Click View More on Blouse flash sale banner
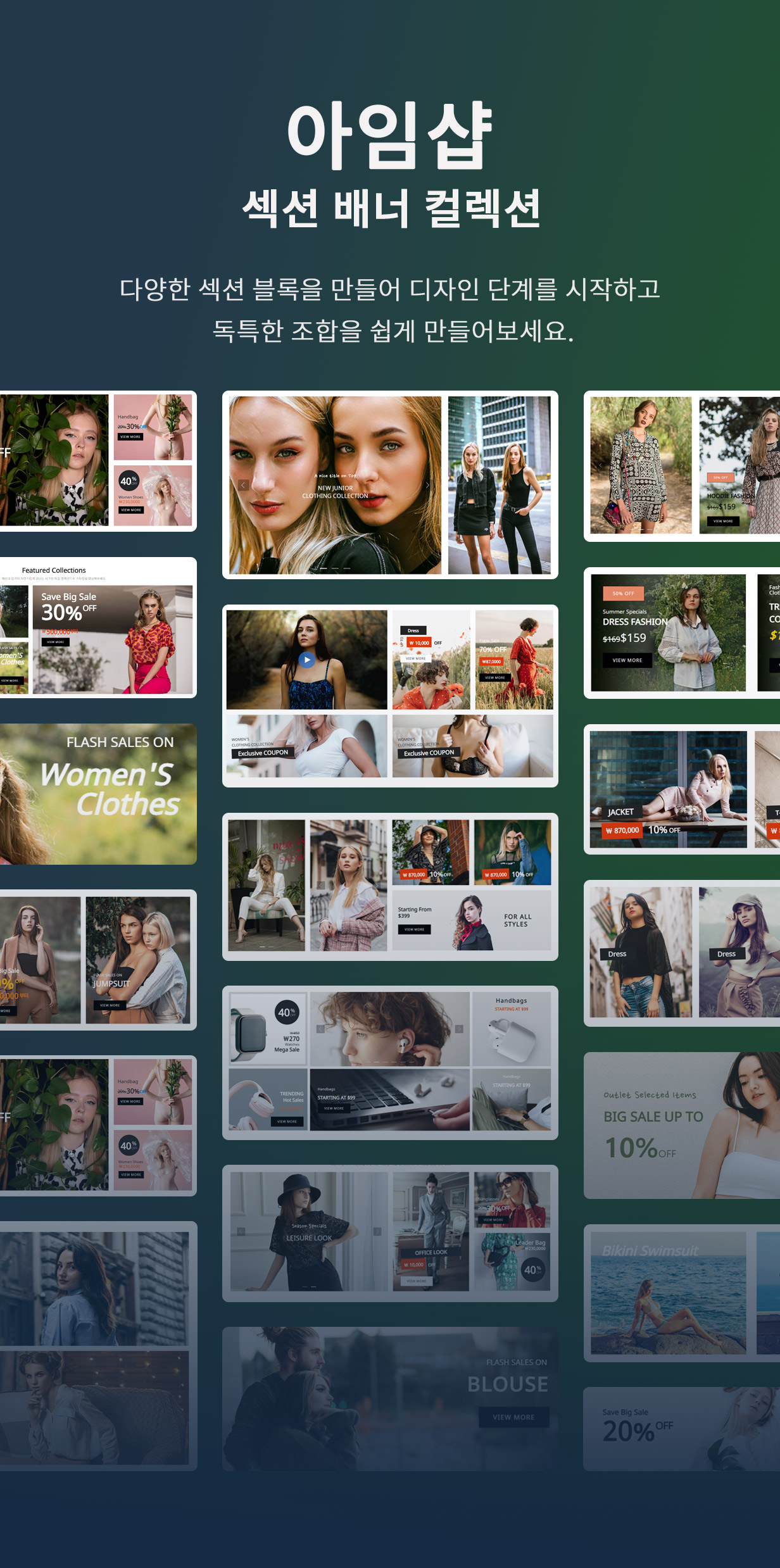This screenshot has height=1568, width=780. pos(513,1417)
